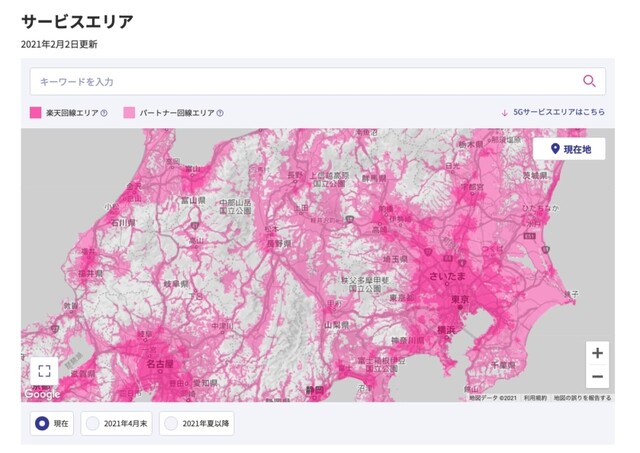Select the 2021年4月末 radio option
The image size is (640, 453).
point(116,423)
